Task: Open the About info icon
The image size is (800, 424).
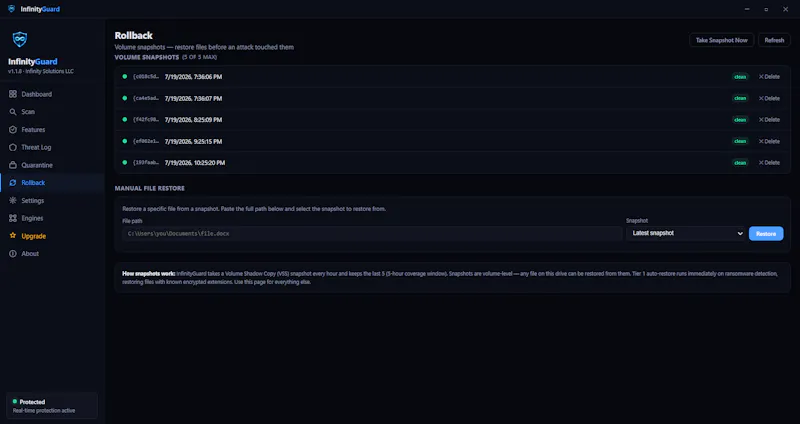Action: pyautogui.click(x=13, y=254)
